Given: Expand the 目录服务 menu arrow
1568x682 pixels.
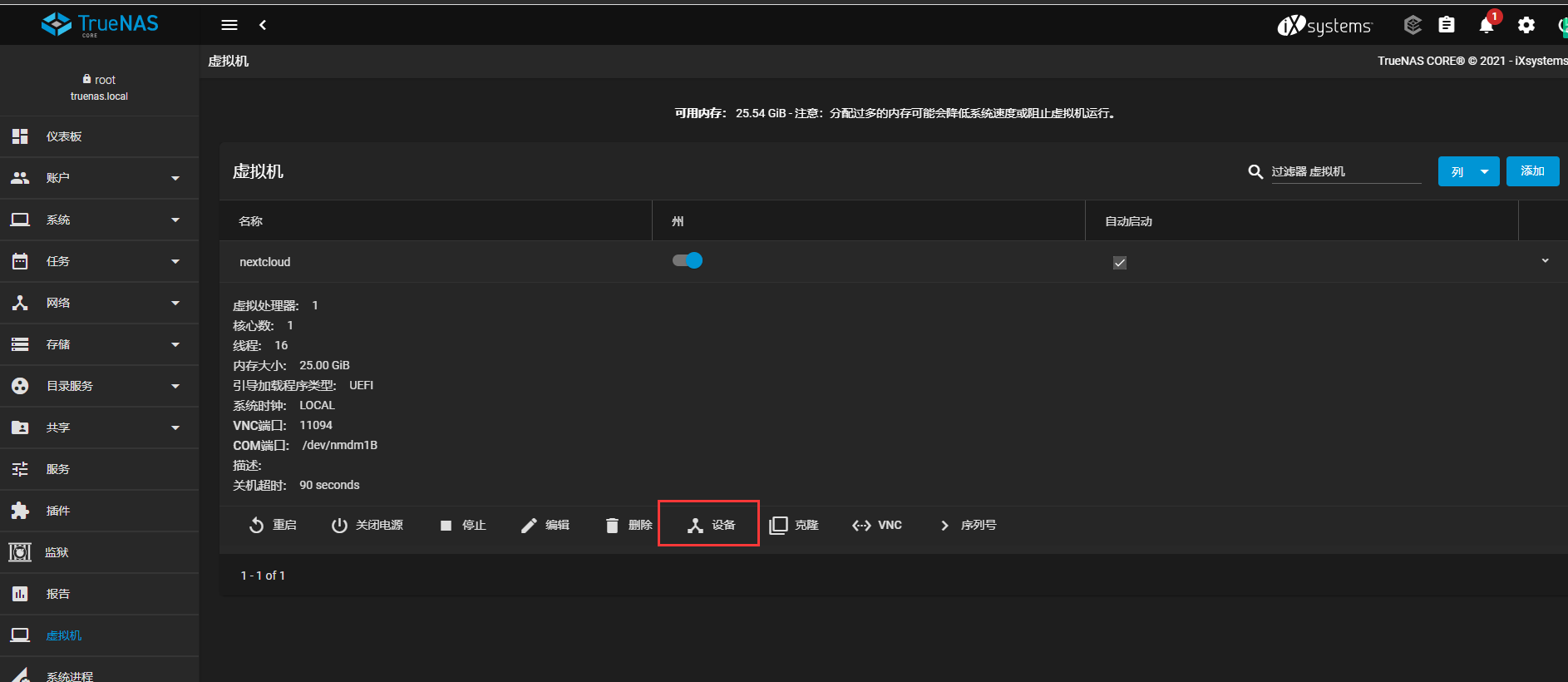Looking at the screenshot, I should (x=175, y=386).
